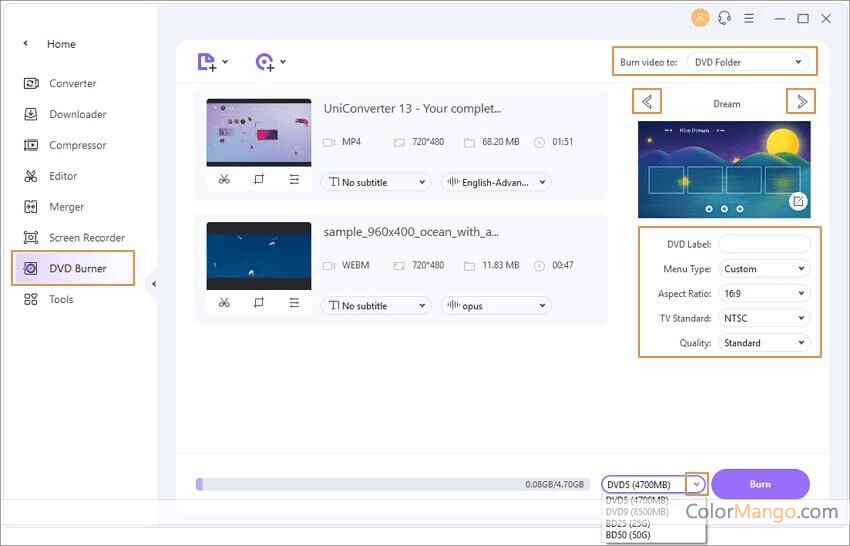Edit the Dream template via pencil icon
The width and height of the screenshot is (850, 546).
(x=798, y=201)
